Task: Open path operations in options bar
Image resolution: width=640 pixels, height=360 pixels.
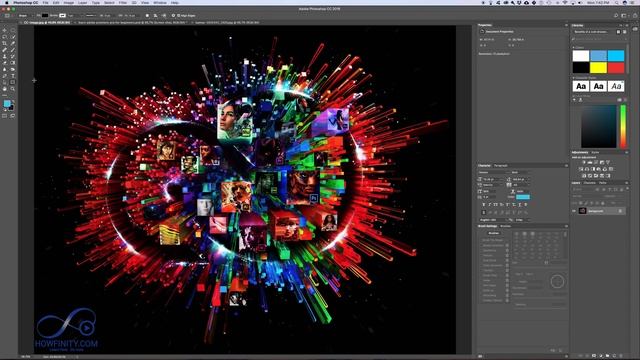Action: point(147,16)
